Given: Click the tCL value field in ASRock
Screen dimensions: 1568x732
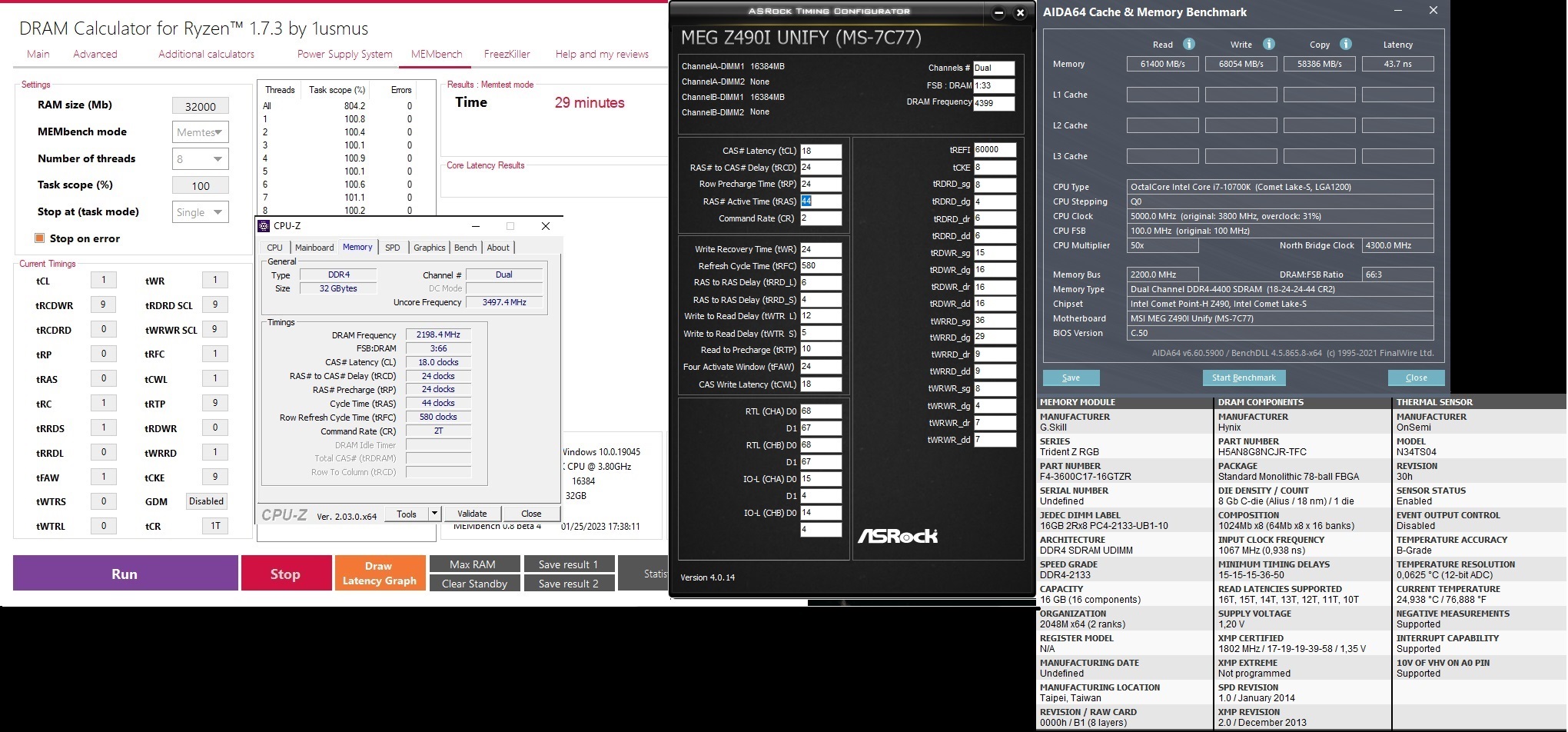Looking at the screenshot, I should [x=821, y=151].
